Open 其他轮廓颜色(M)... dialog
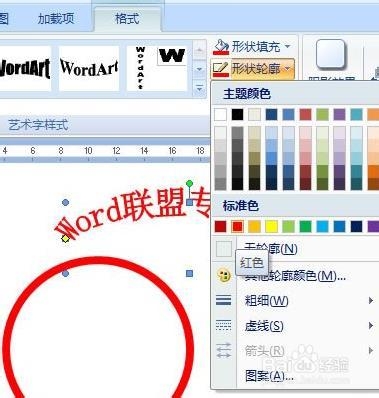Screen dimensions: 379x398 (x=295, y=276)
